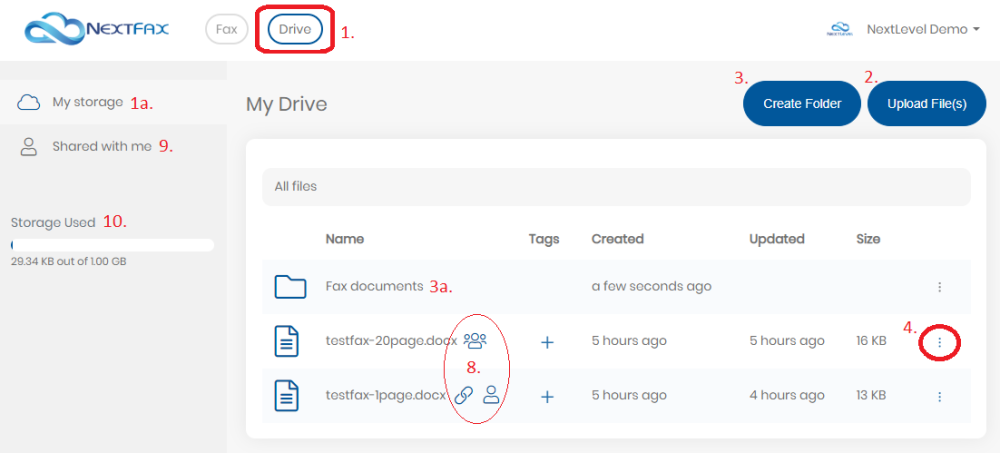The height and width of the screenshot is (453, 1000).
Task: Click the group share icon on testfax-20page.docx
Action: point(475,341)
